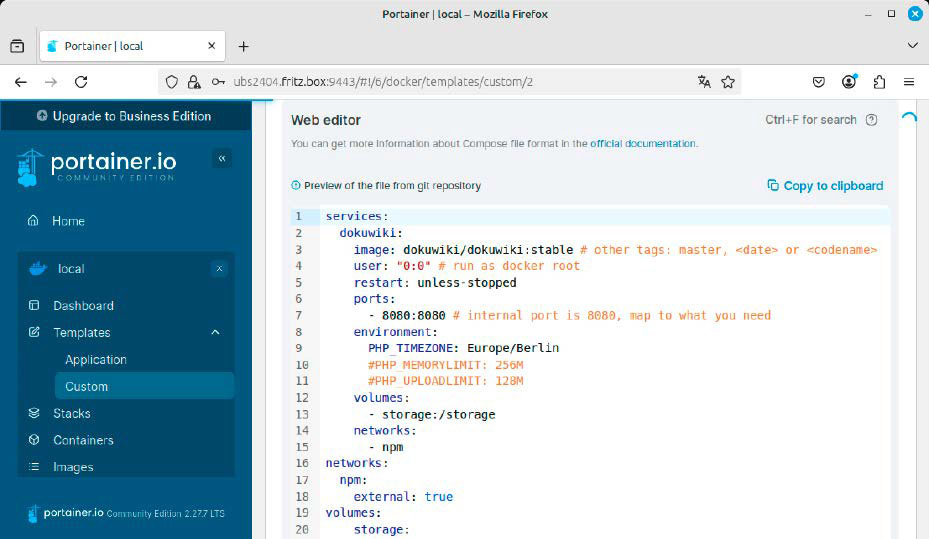Screen dimensions: 929x539
Task: Close the local environment with X
Action: (x=219, y=269)
